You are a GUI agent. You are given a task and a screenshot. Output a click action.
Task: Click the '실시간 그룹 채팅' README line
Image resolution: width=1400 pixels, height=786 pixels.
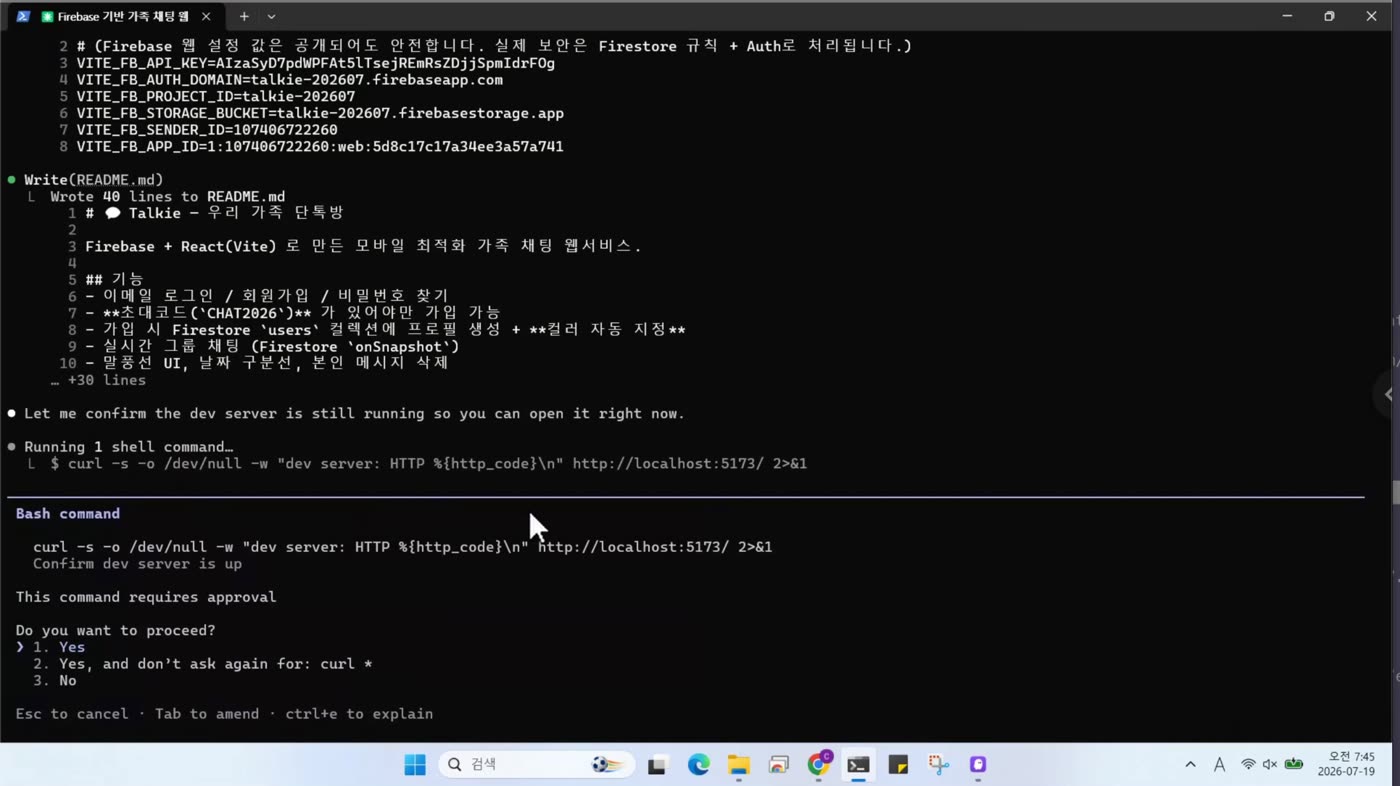[x=272, y=347]
